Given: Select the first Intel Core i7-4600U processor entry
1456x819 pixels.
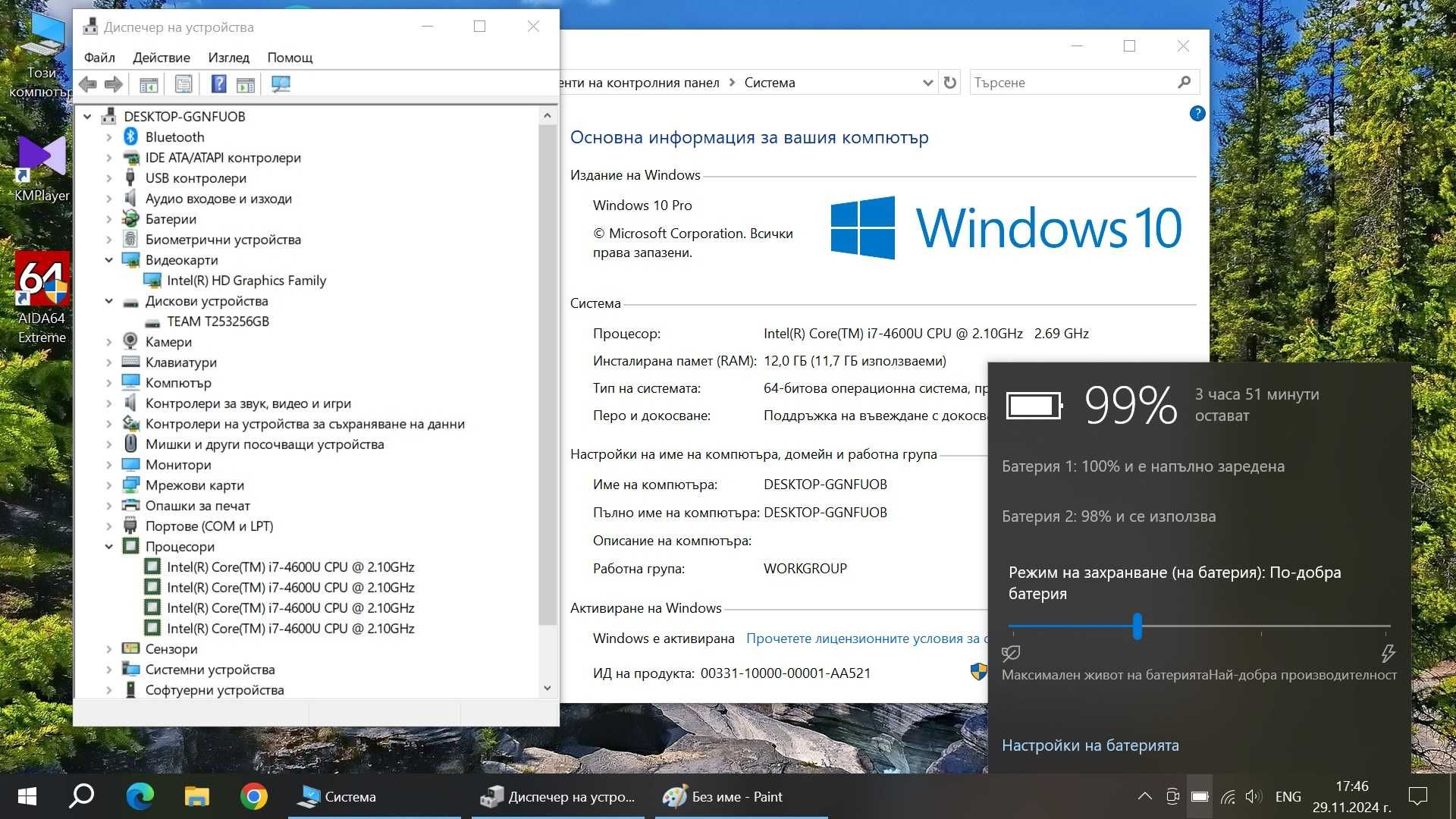Looking at the screenshot, I should pos(290,567).
